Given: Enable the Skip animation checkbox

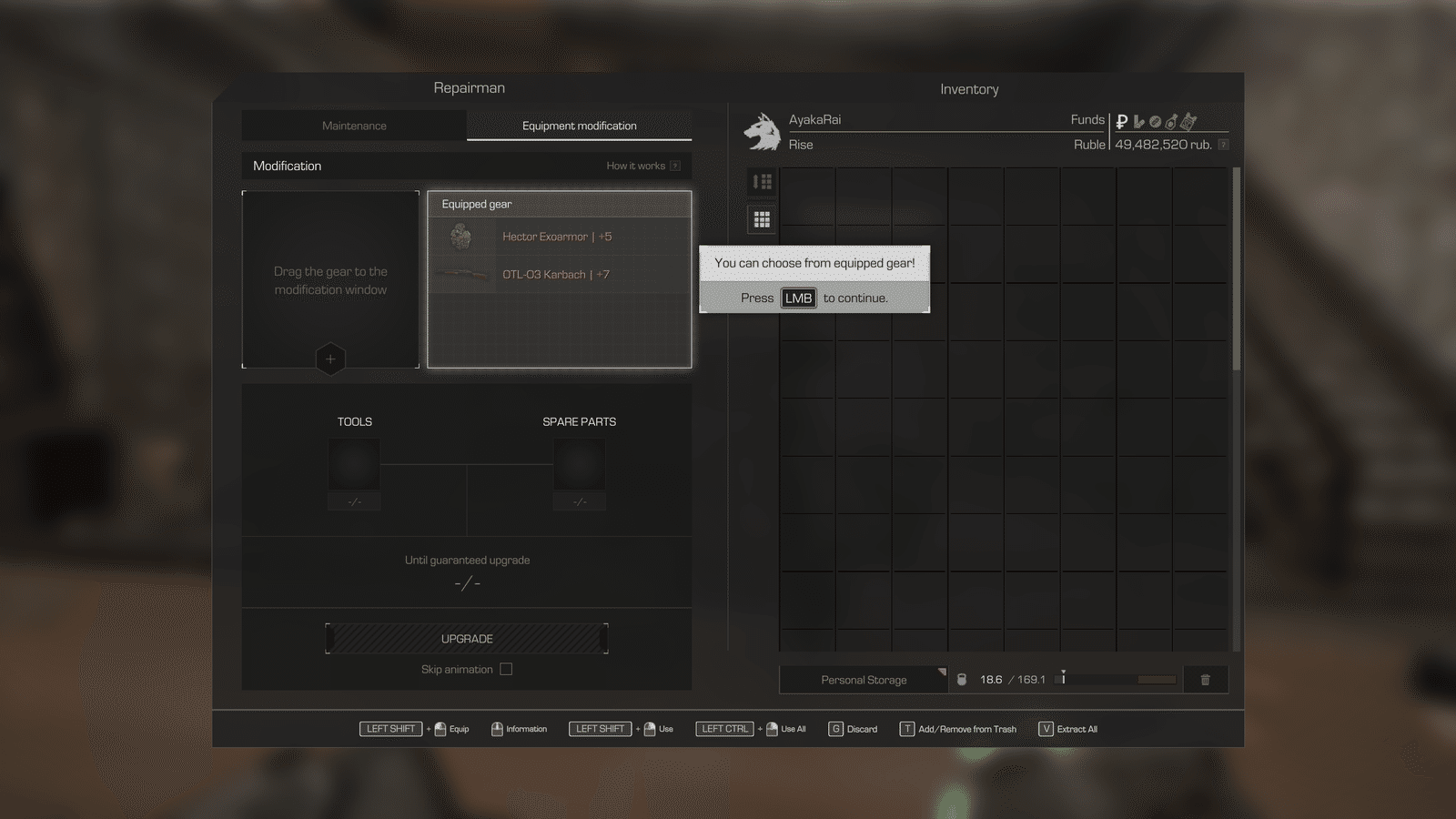Looking at the screenshot, I should [x=506, y=669].
